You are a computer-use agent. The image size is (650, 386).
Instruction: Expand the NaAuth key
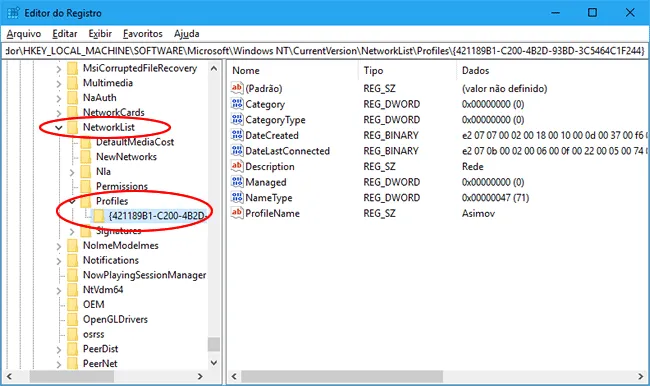(x=58, y=99)
